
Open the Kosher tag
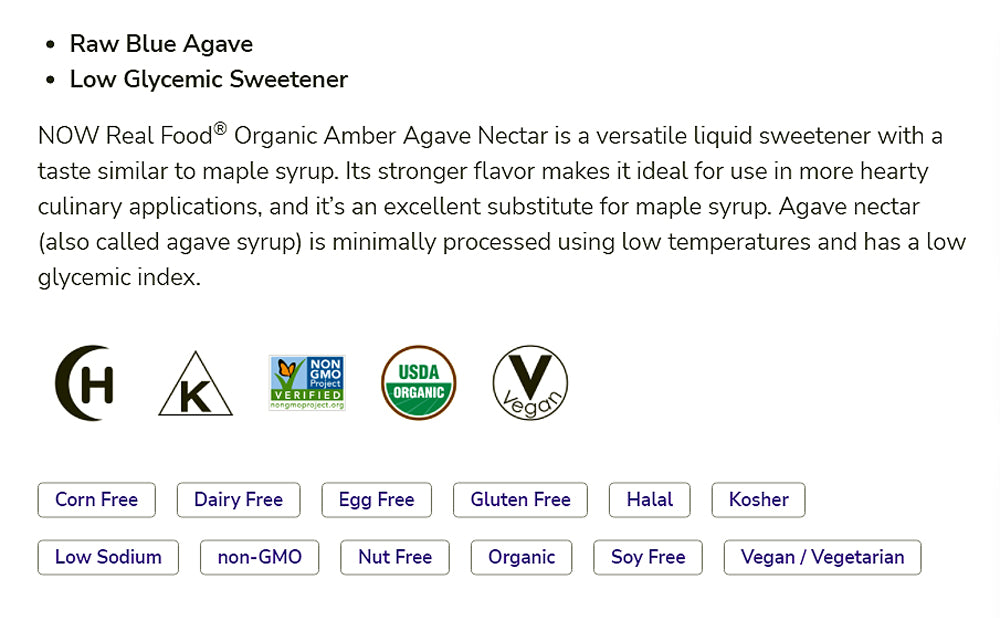[758, 500]
